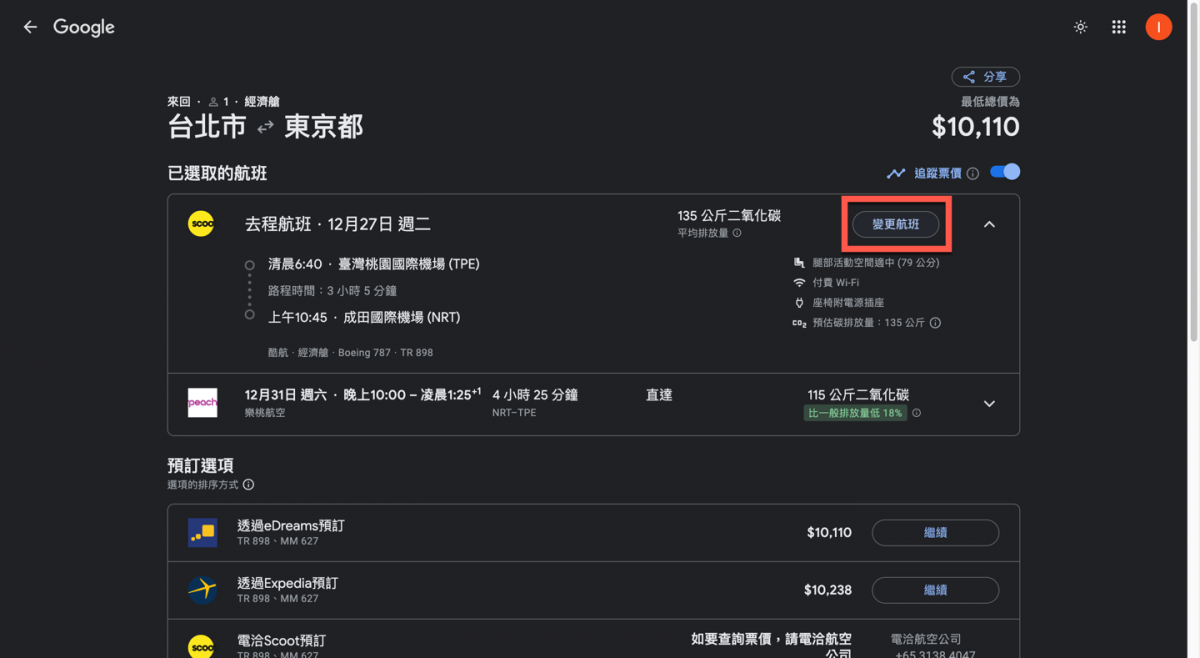
Task: Click the power outlet icon
Action: 799,303
